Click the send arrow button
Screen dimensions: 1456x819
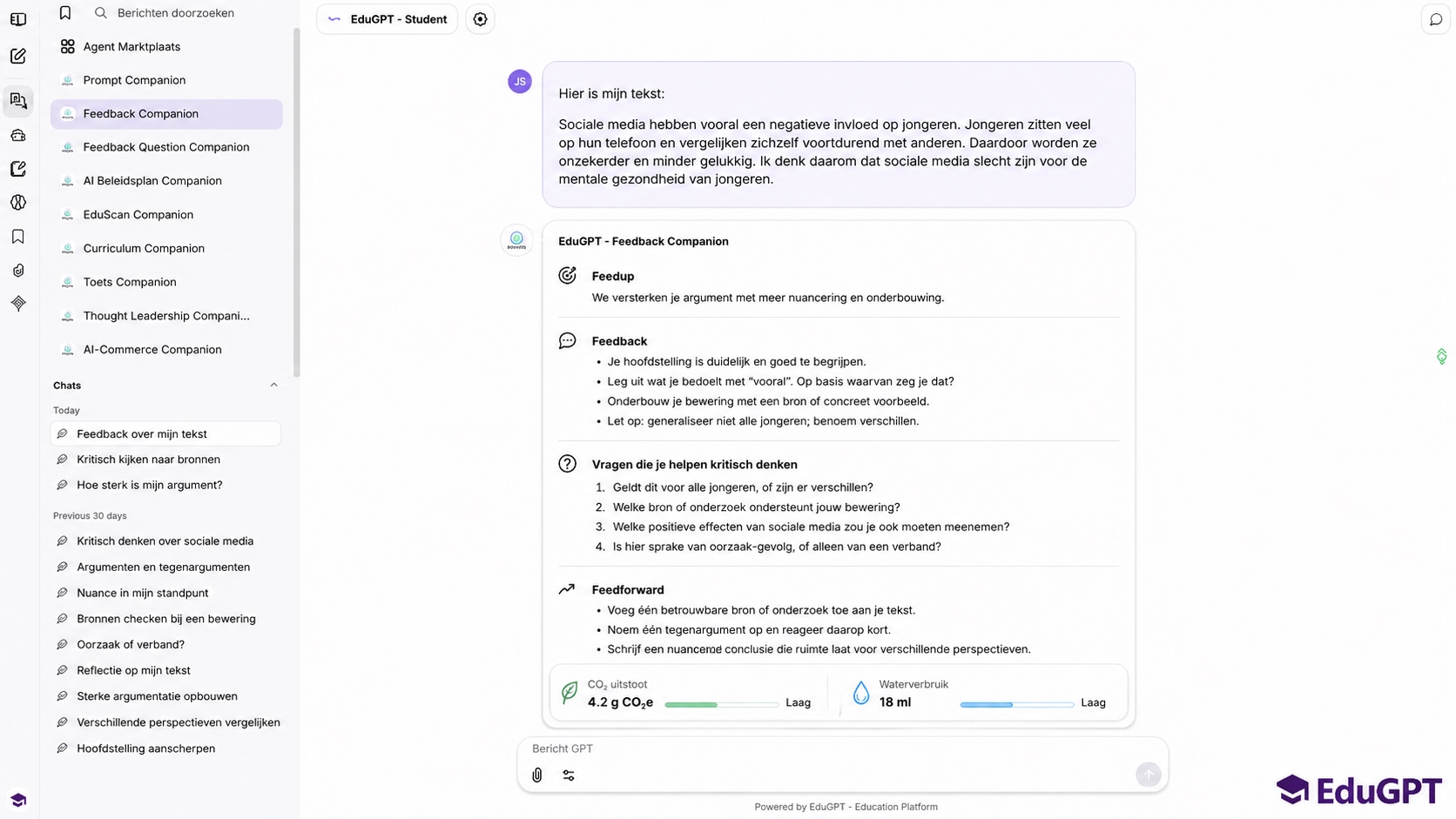[x=1148, y=774]
